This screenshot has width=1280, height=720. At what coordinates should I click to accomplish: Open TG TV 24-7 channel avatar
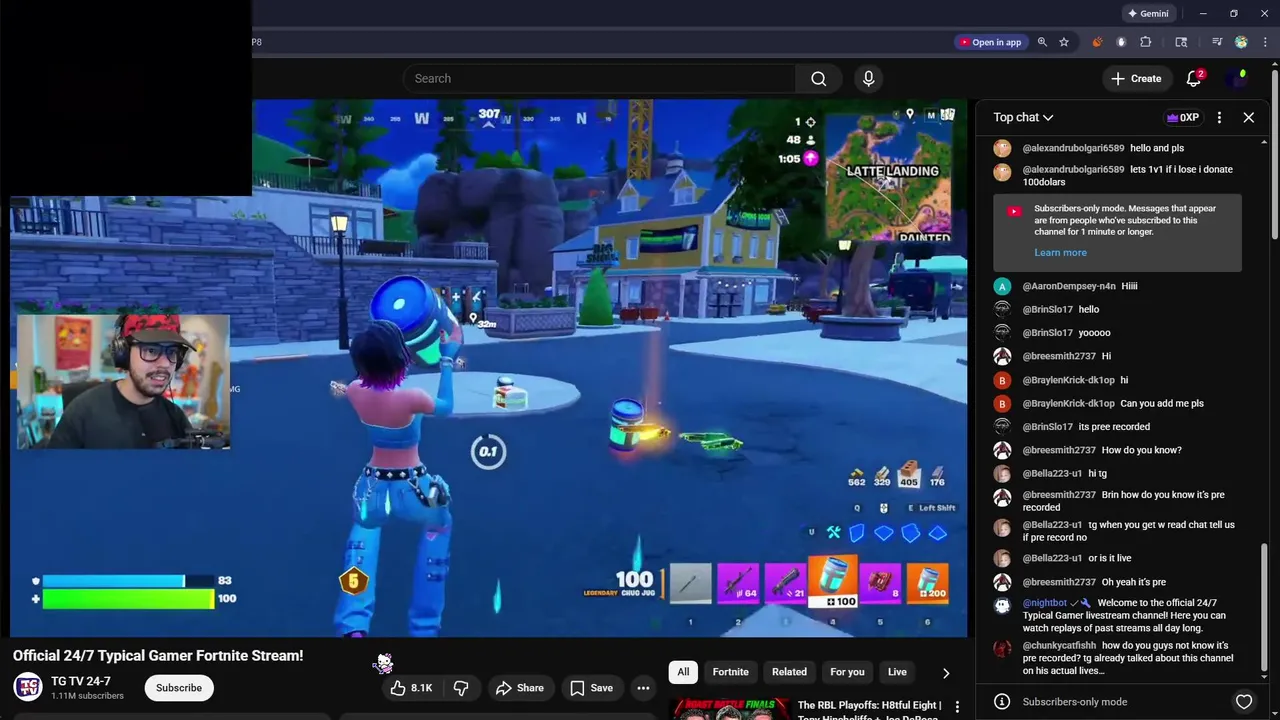28,687
